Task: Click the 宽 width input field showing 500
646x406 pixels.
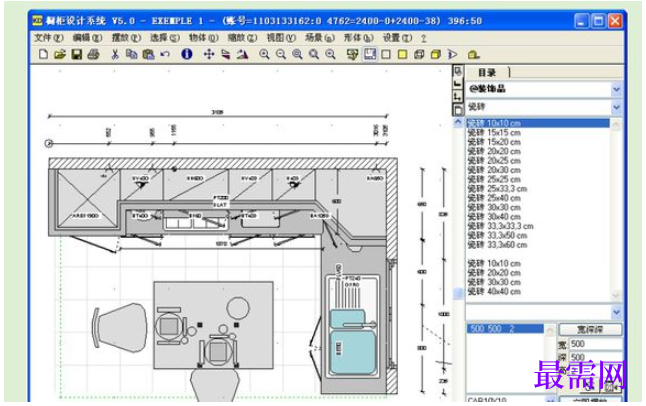Action: click(595, 344)
